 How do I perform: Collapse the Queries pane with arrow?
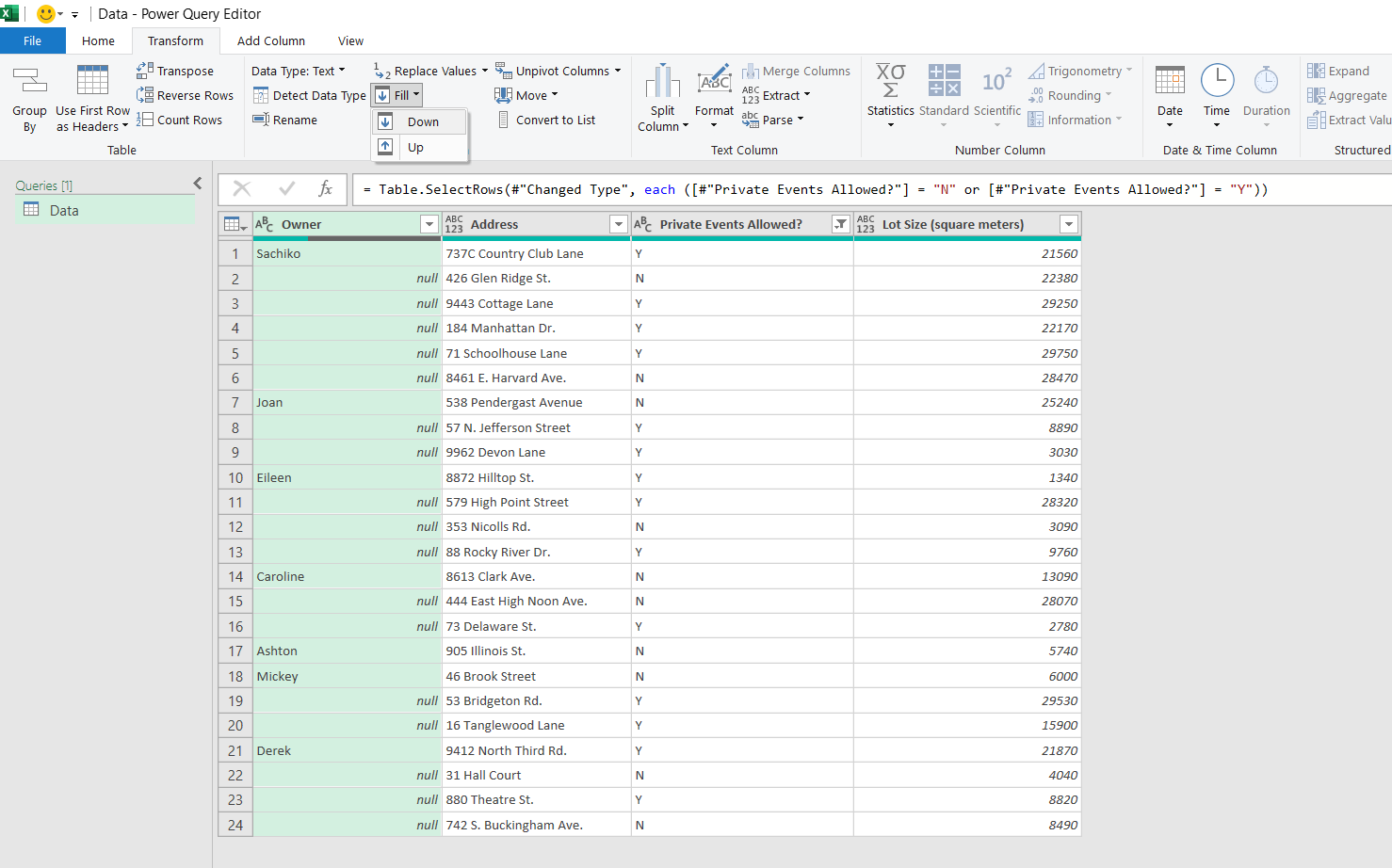click(x=197, y=184)
